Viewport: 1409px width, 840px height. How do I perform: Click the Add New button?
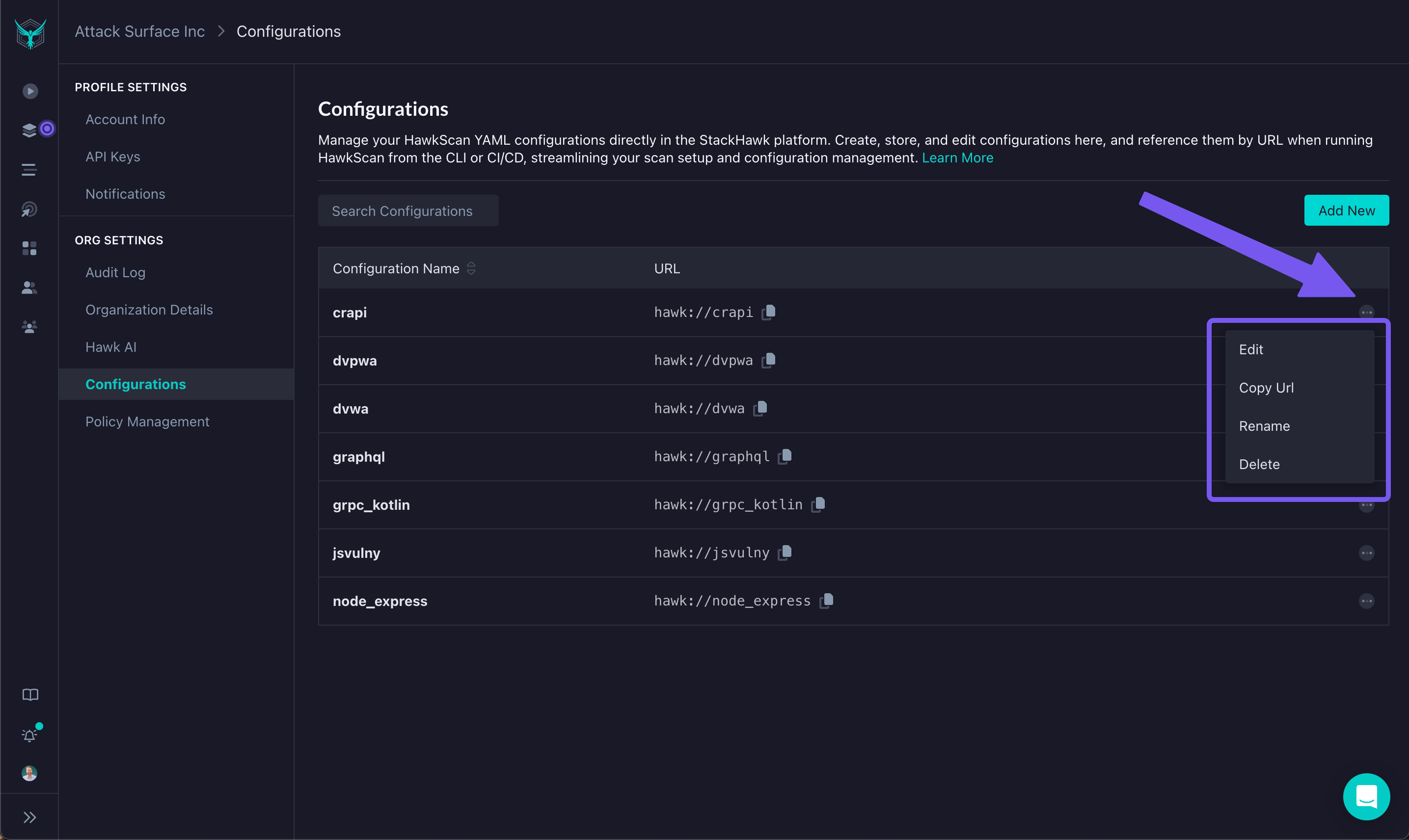(x=1347, y=210)
